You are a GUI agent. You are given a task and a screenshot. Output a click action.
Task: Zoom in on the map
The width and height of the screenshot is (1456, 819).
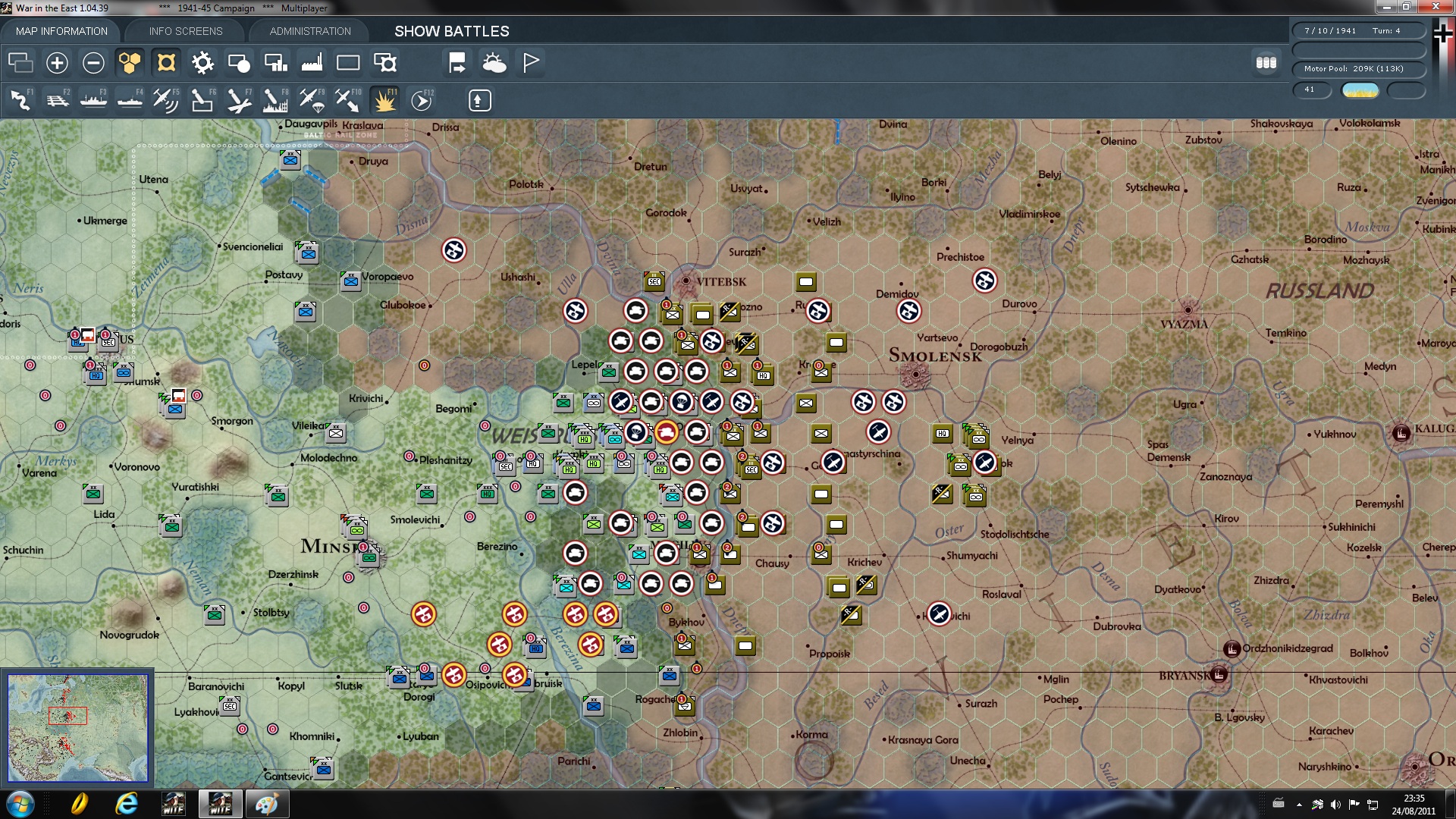(x=57, y=63)
